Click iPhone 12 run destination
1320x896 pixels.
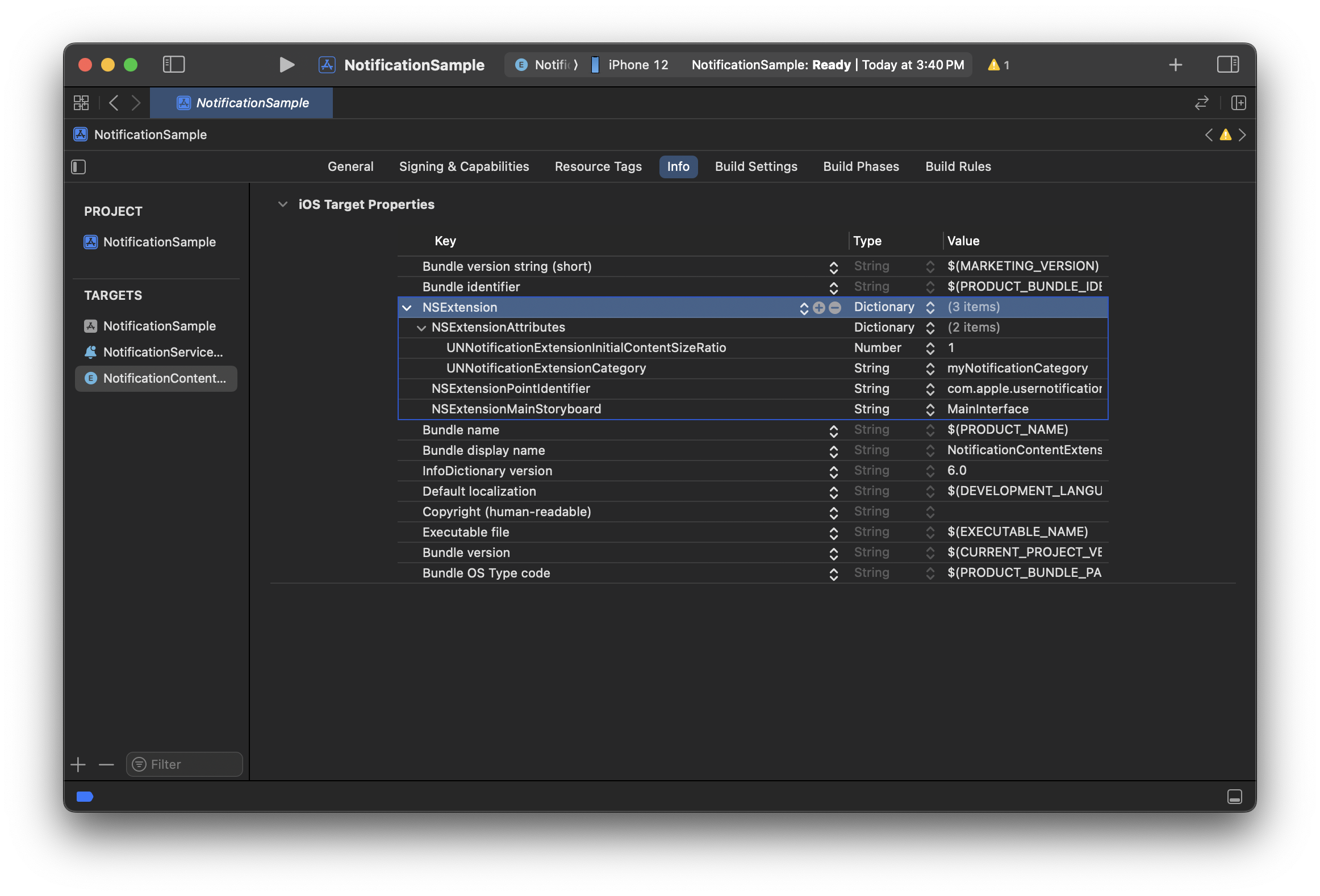[x=637, y=65]
